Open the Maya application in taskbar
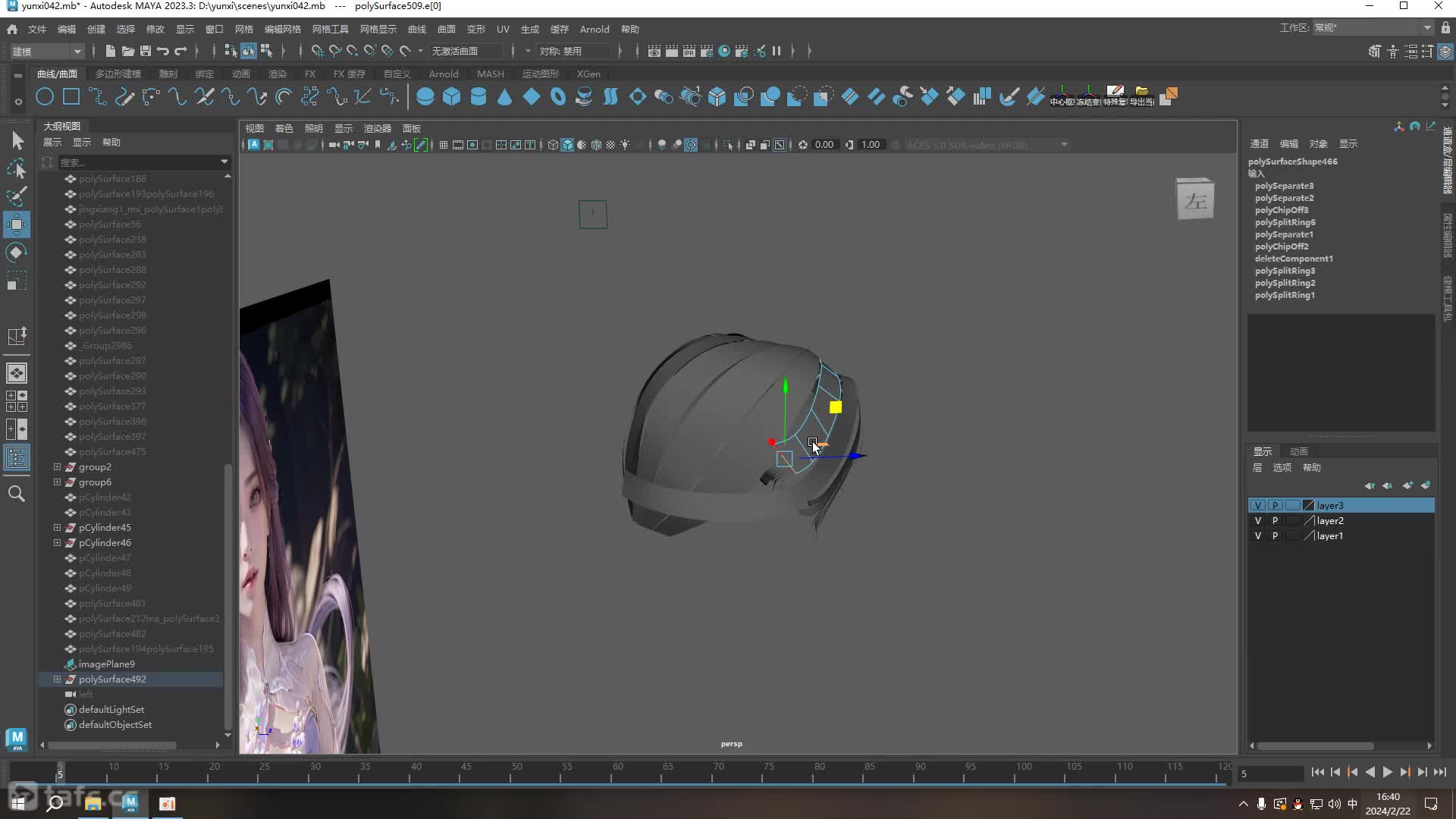This screenshot has height=819, width=1456. click(130, 803)
